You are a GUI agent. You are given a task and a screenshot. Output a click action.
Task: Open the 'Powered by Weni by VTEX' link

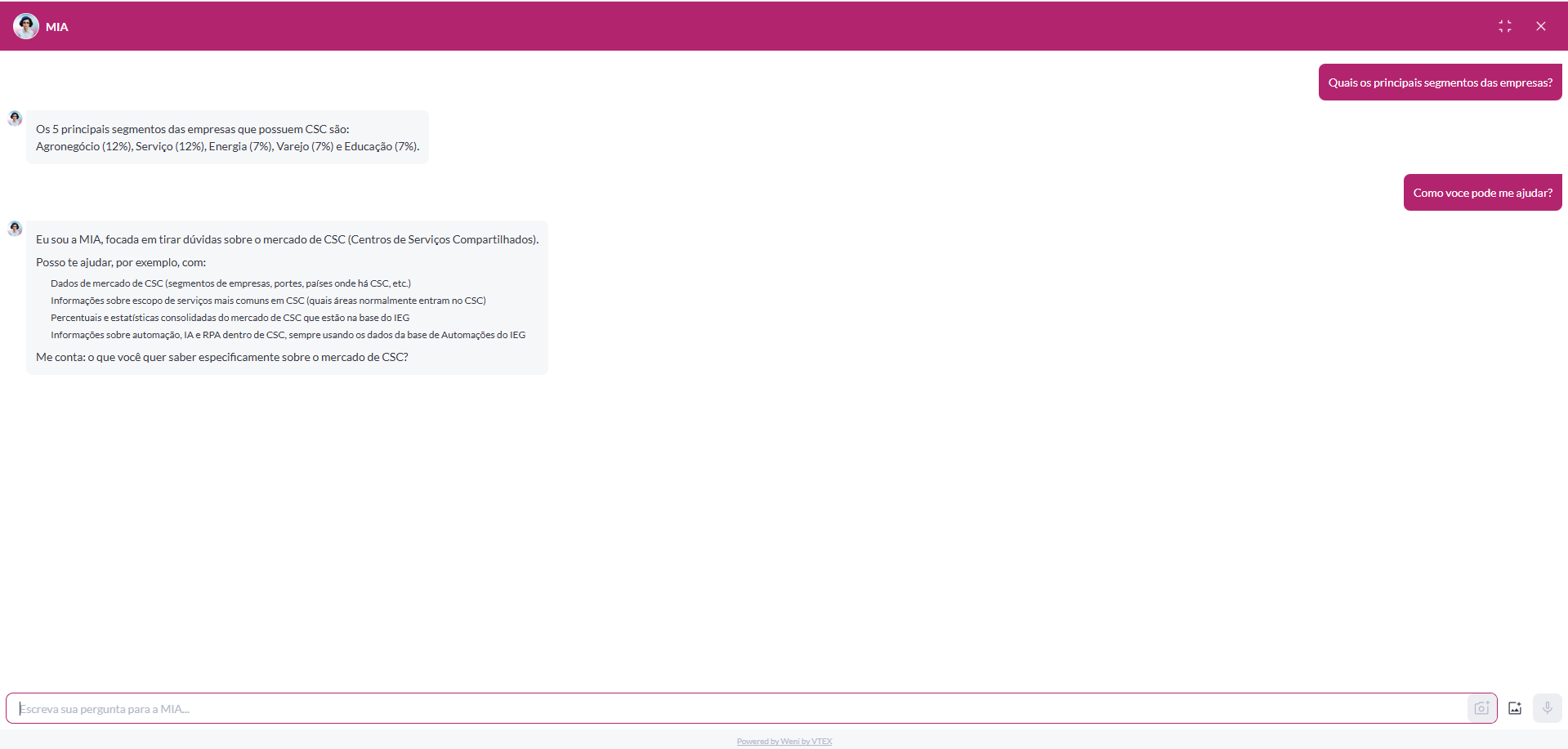pyautogui.click(x=784, y=742)
